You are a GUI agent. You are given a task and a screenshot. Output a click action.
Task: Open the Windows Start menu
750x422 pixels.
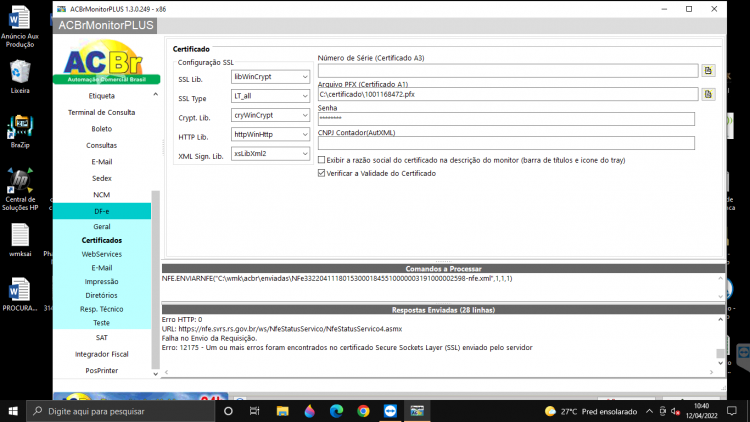pyautogui.click(x=13, y=411)
